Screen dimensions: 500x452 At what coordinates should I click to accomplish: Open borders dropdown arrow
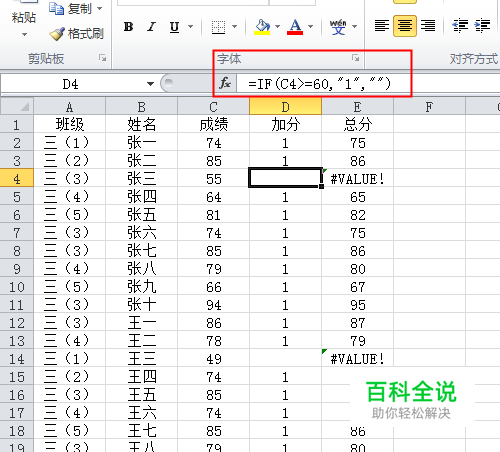(x=234, y=26)
